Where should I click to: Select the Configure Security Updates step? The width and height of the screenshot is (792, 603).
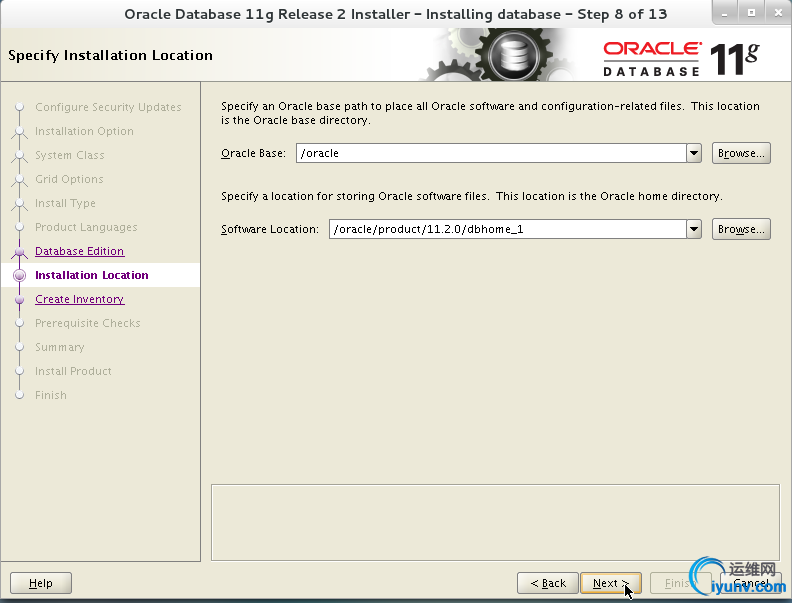[x=108, y=107]
